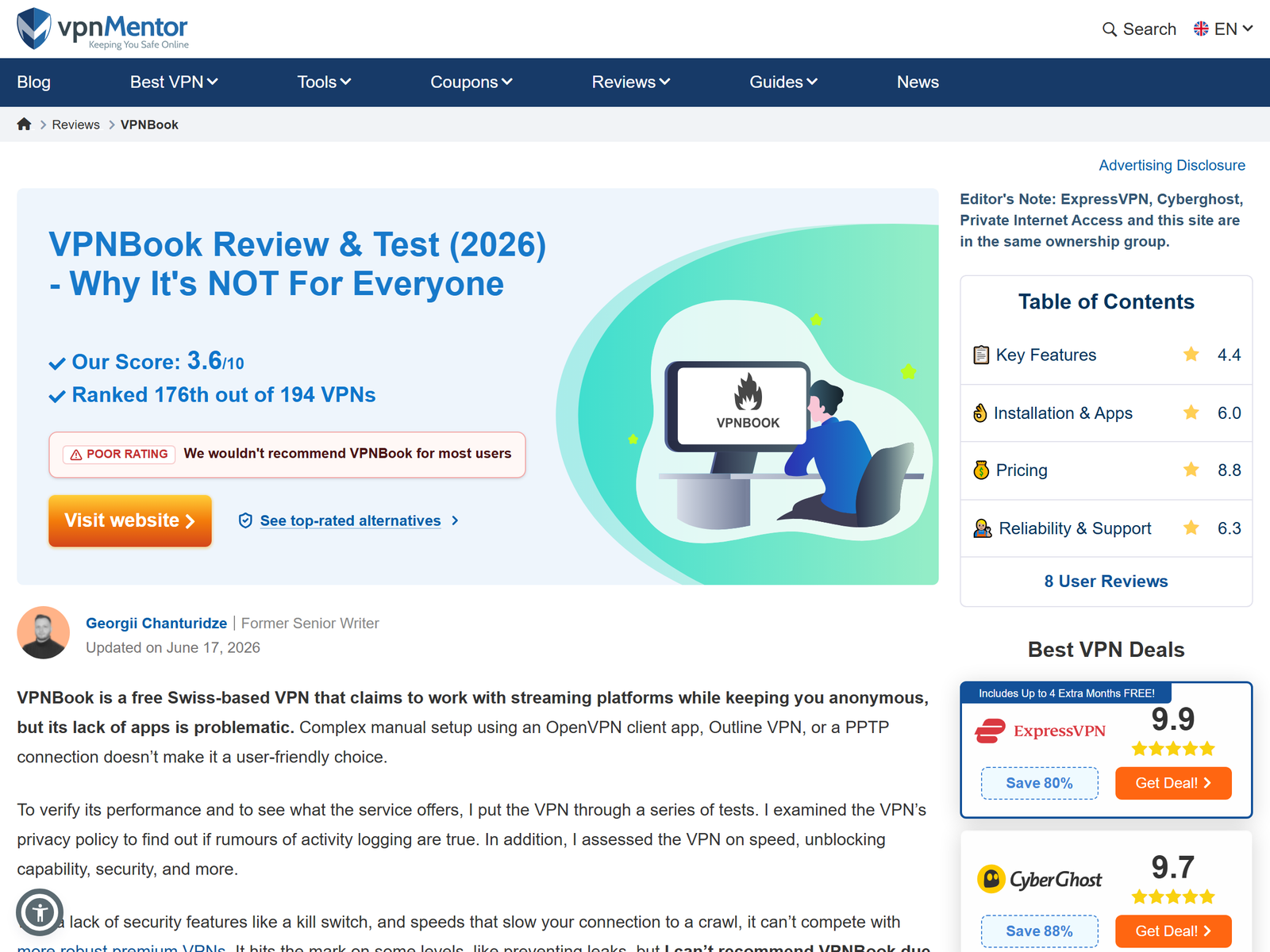Image resolution: width=1270 pixels, height=952 pixels.
Task: Click 'Ranked 176th out of 194 VPNs'
Action: point(224,394)
